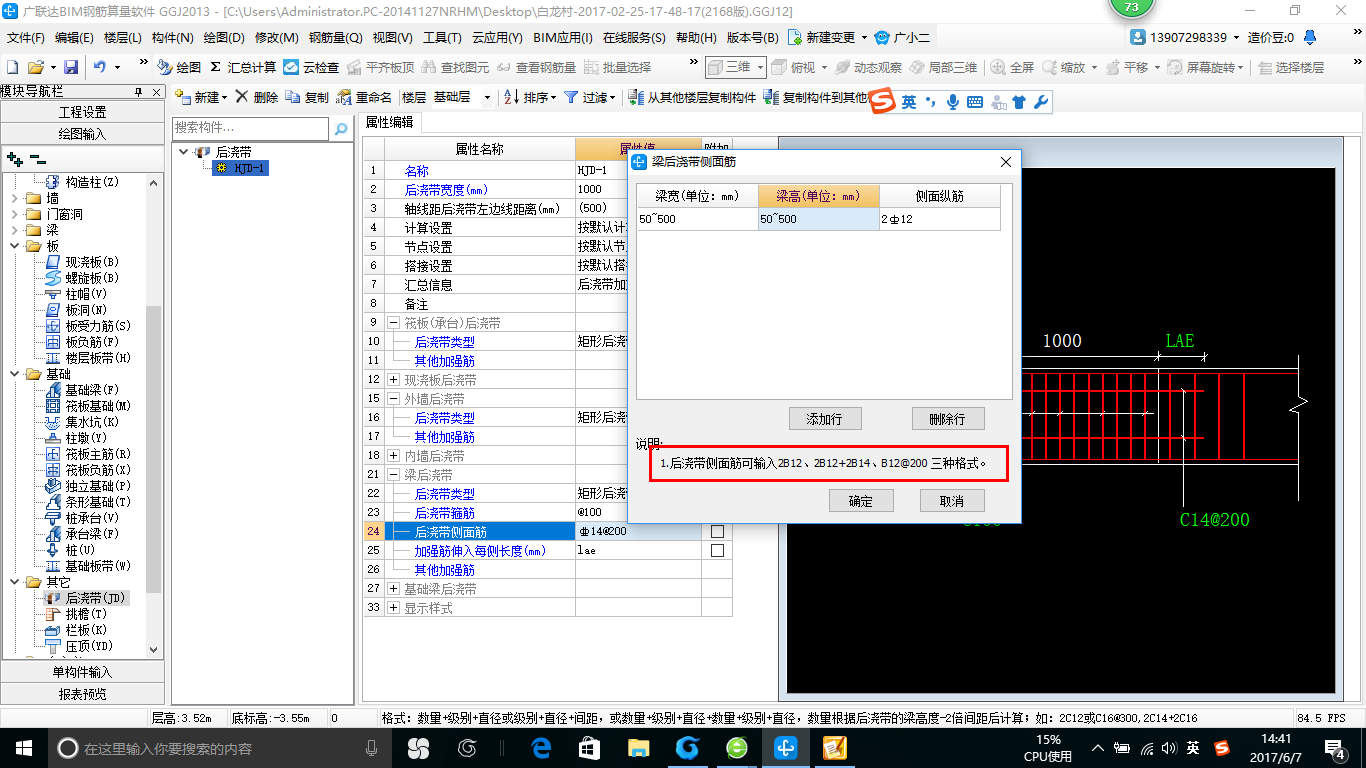Image resolution: width=1366 pixels, height=768 pixels.
Task: Open the 绘图 drawing tool
Action: tap(179, 67)
